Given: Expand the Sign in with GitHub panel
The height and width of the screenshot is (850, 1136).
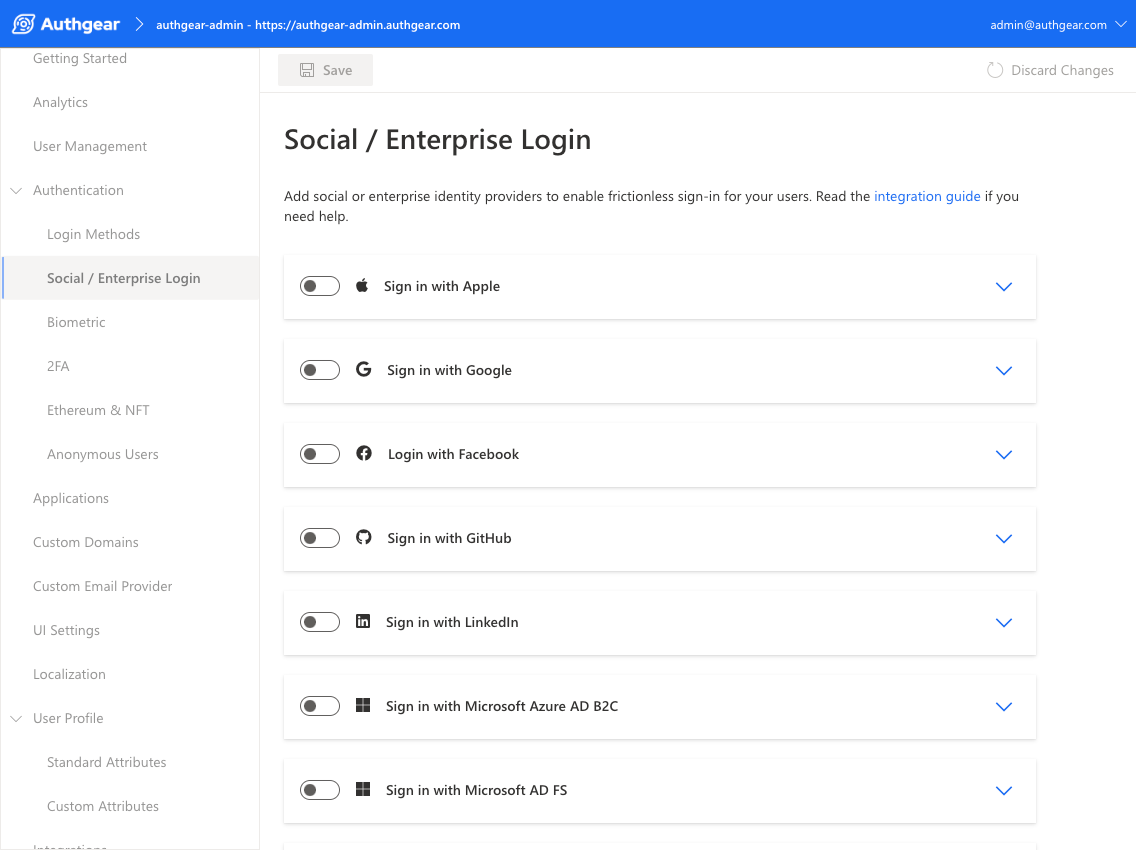Looking at the screenshot, I should pos(1004,538).
